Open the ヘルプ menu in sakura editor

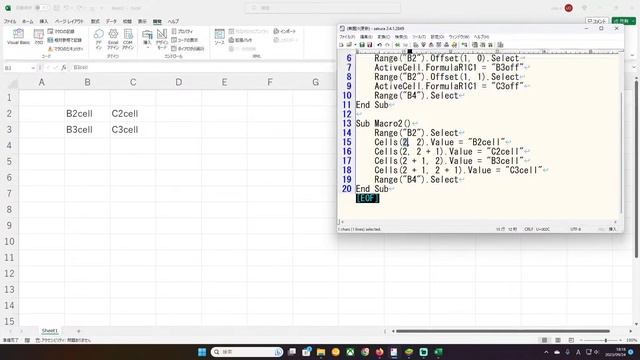[x=481, y=37]
